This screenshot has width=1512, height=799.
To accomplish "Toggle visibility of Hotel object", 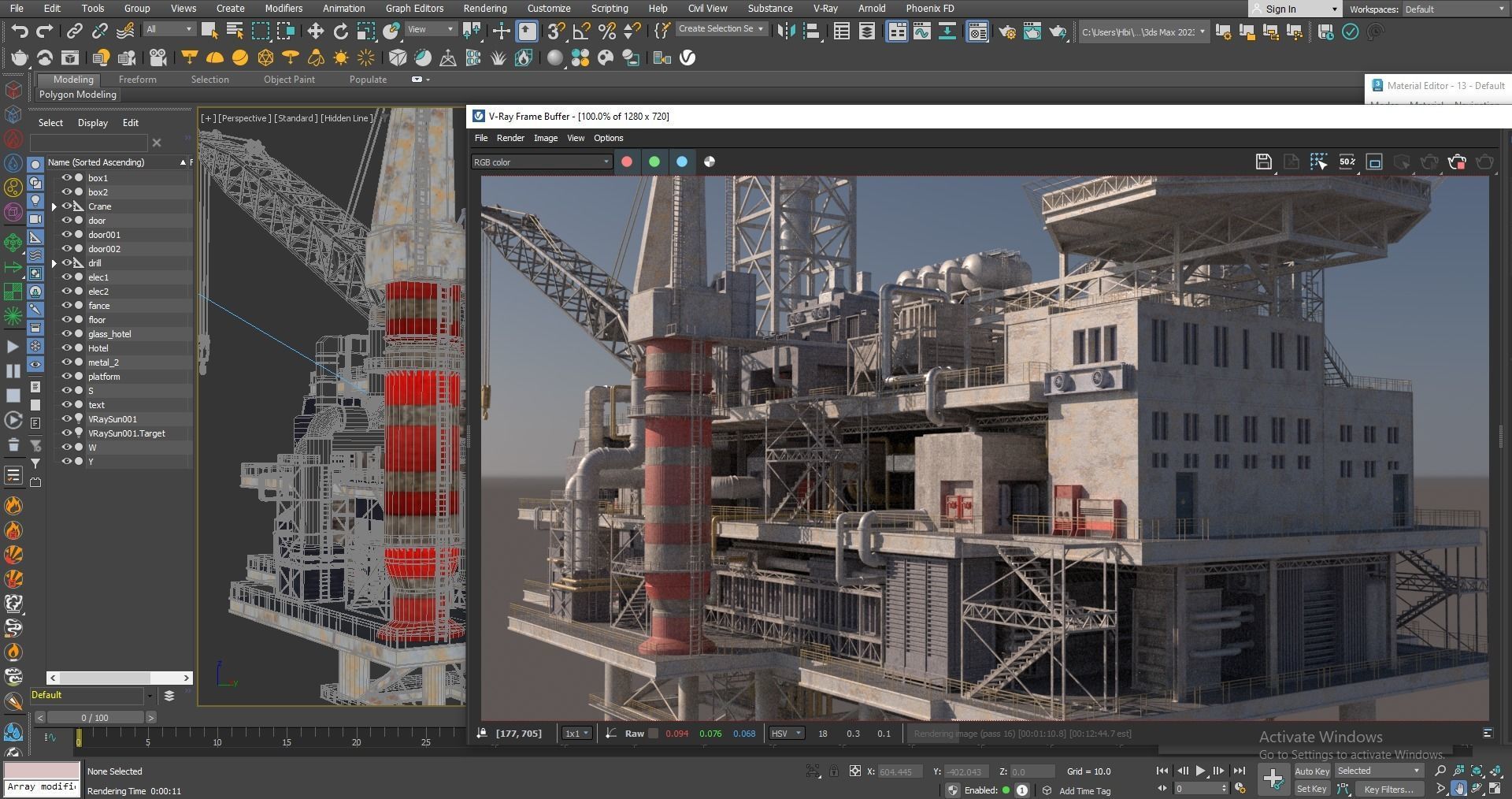I will [67, 348].
